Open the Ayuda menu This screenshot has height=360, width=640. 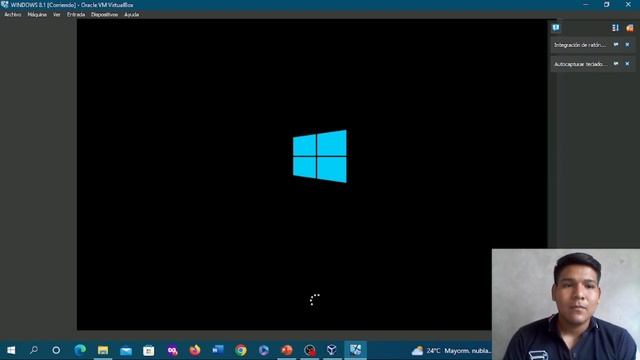(x=131, y=15)
